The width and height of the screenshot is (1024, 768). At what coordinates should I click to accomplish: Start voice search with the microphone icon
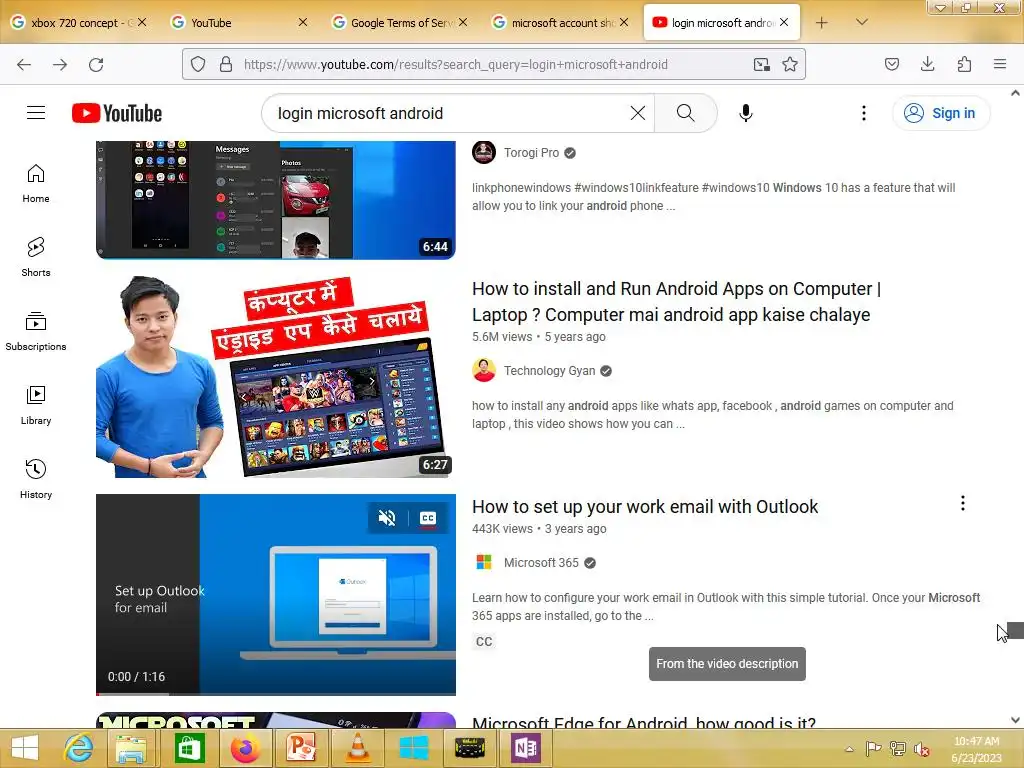click(x=746, y=113)
